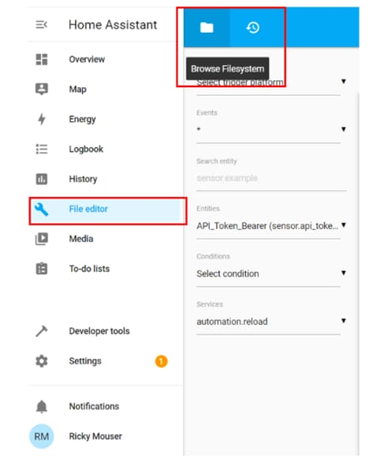Open the To-do lists clipboard icon
Screen dimensions: 370x471
pyautogui.click(x=42, y=269)
